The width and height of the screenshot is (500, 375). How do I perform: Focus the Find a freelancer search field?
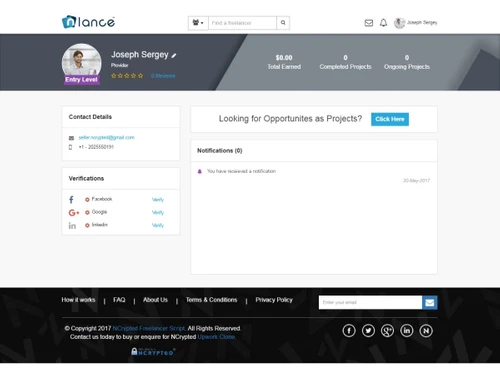[242, 23]
